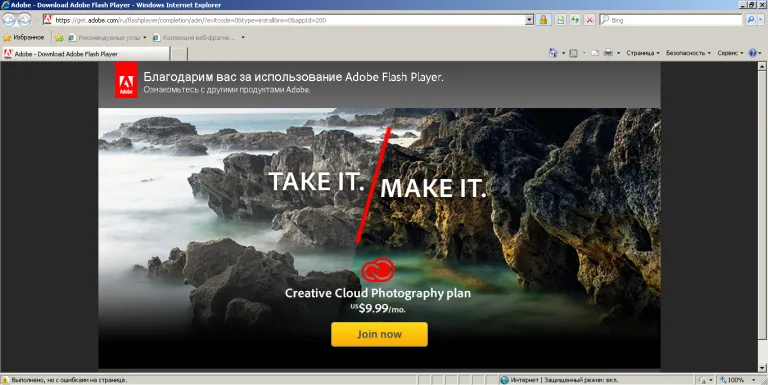Viewport: 768px width, 385px height.
Task: Click the vertical scrollbar up arrow
Action: click(762, 66)
